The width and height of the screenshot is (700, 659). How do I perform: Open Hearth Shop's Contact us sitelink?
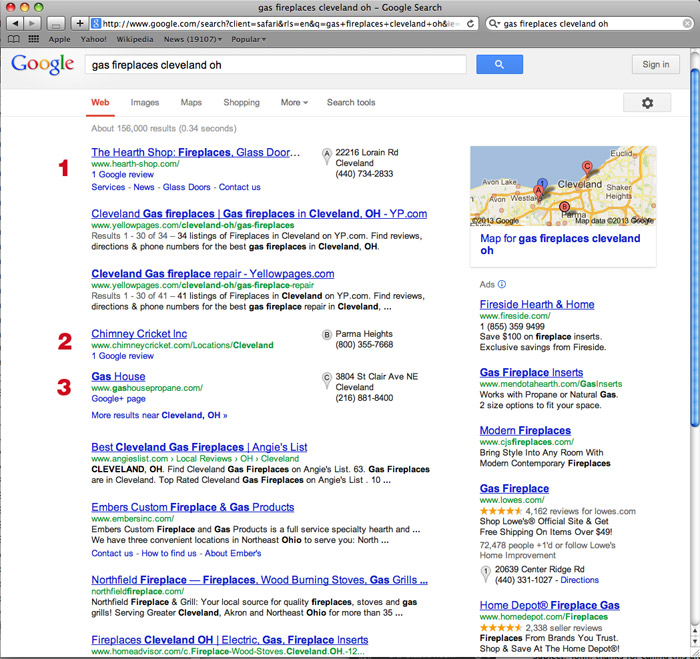[x=239, y=187]
